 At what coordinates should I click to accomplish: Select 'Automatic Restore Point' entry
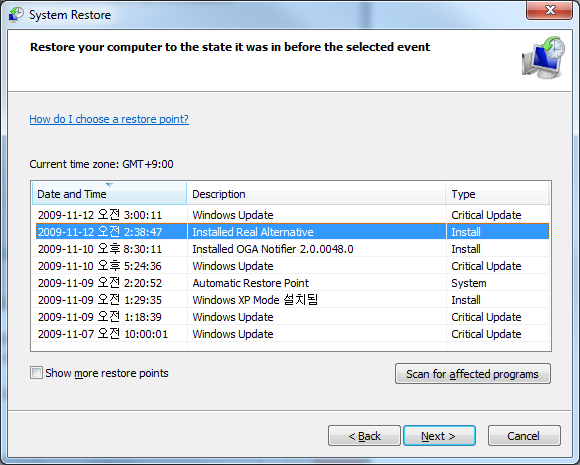click(250, 283)
